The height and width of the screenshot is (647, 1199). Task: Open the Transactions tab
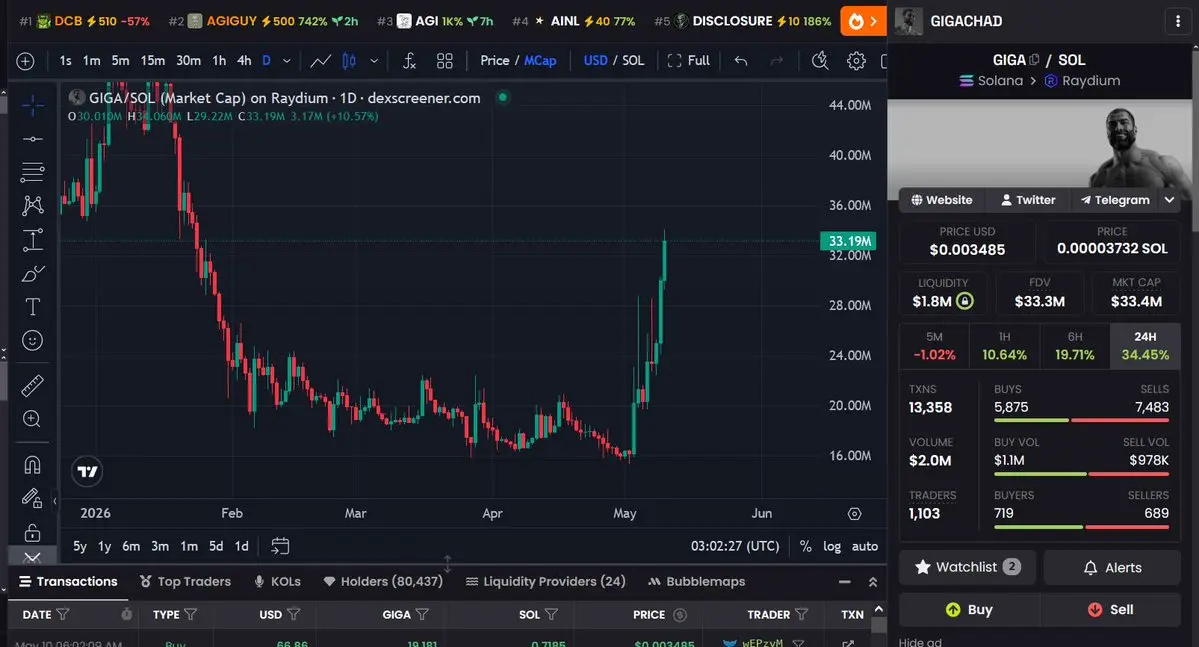[x=68, y=582]
